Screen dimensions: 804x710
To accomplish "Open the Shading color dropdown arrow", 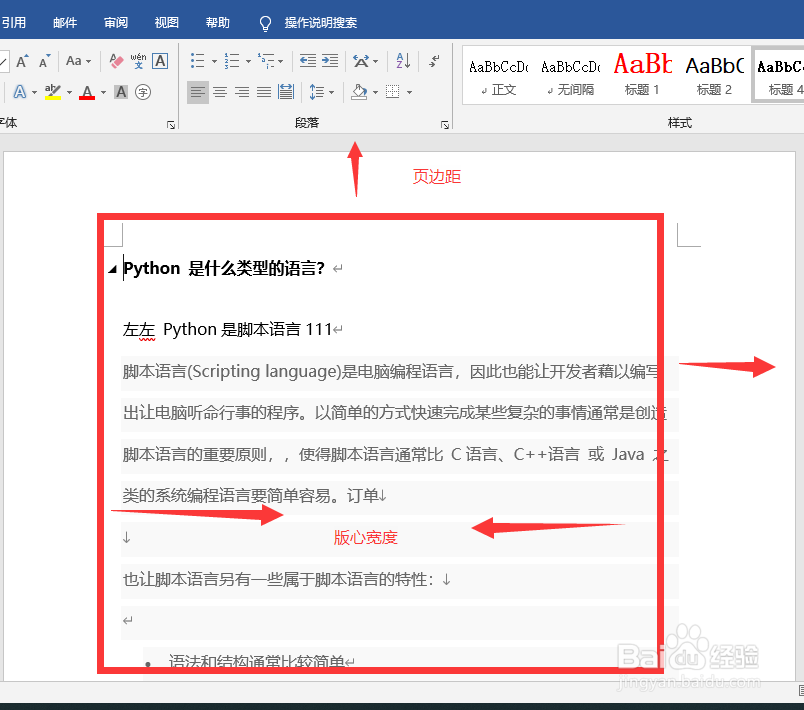I will (x=375, y=93).
